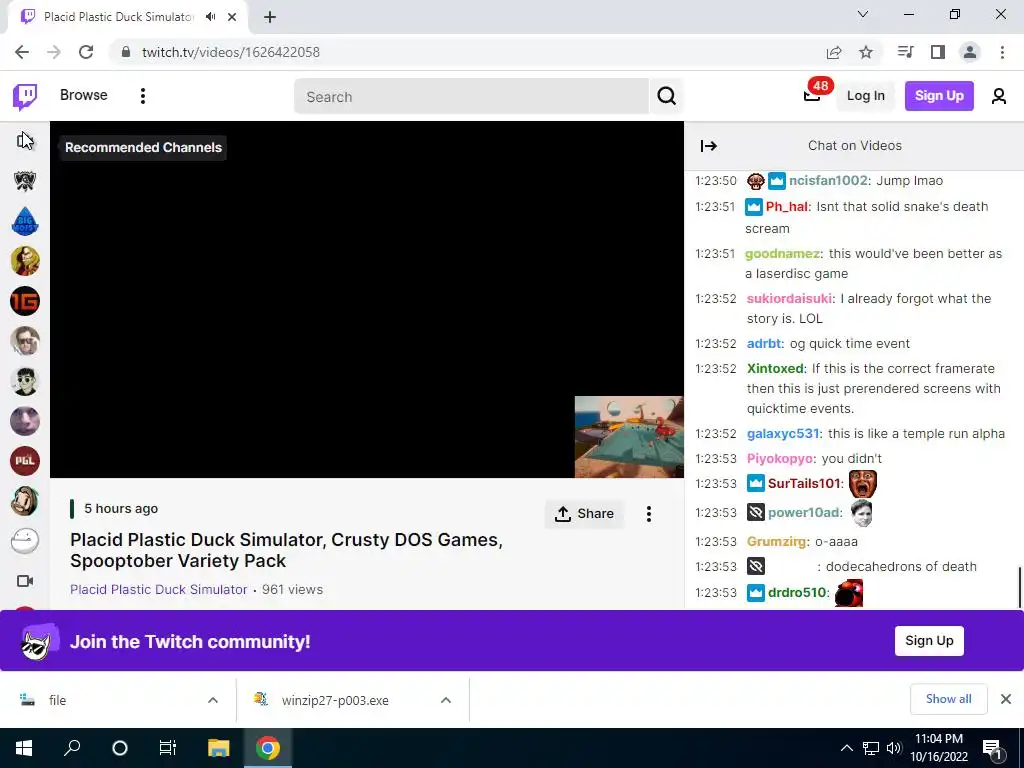Open the tab search chevron in title bar
Image resolution: width=1024 pixels, height=768 pixels.
coord(863,14)
